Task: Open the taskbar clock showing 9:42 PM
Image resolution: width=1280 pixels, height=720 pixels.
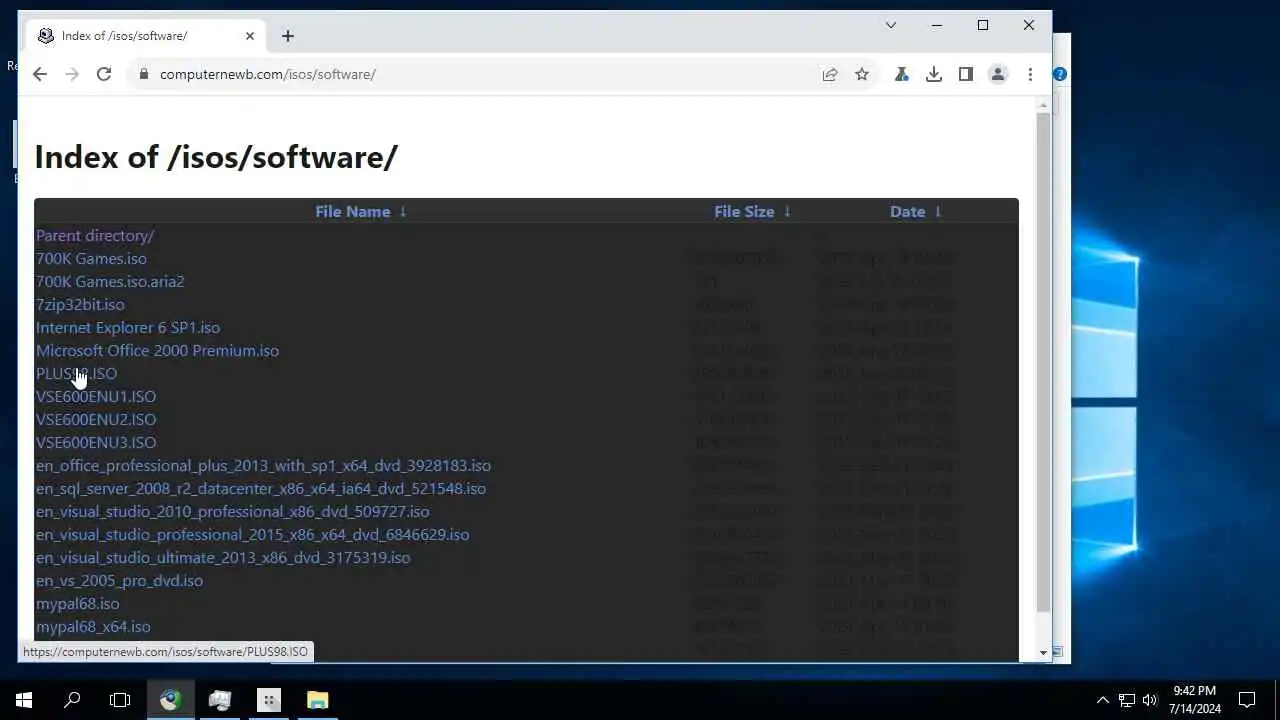Action: (x=1195, y=700)
